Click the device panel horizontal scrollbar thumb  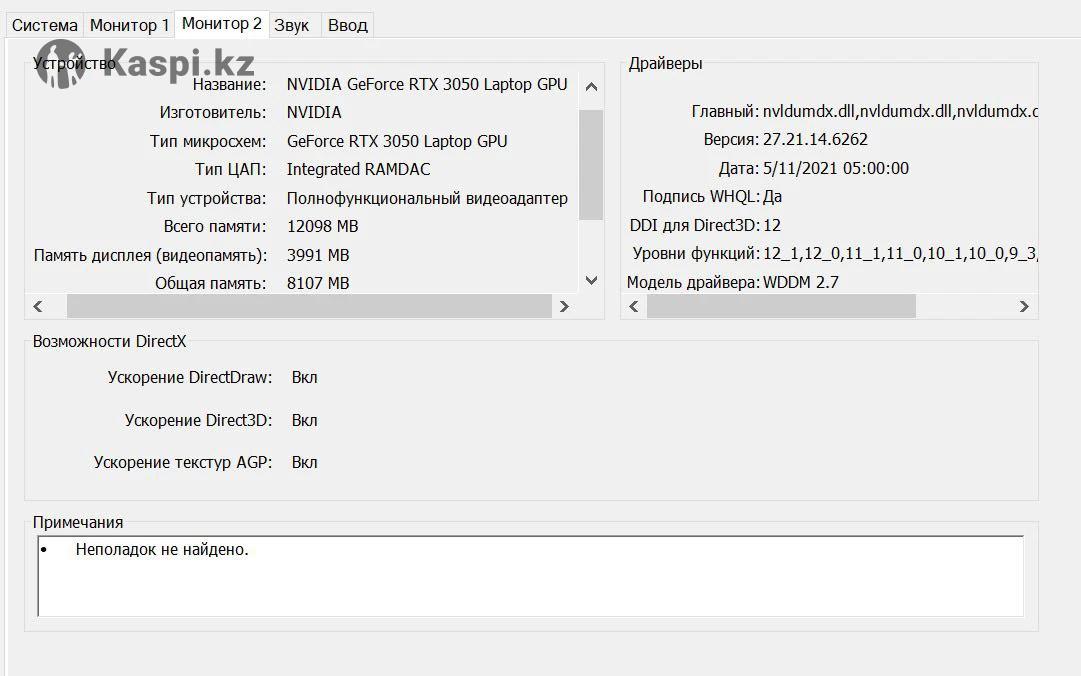(309, 306)
